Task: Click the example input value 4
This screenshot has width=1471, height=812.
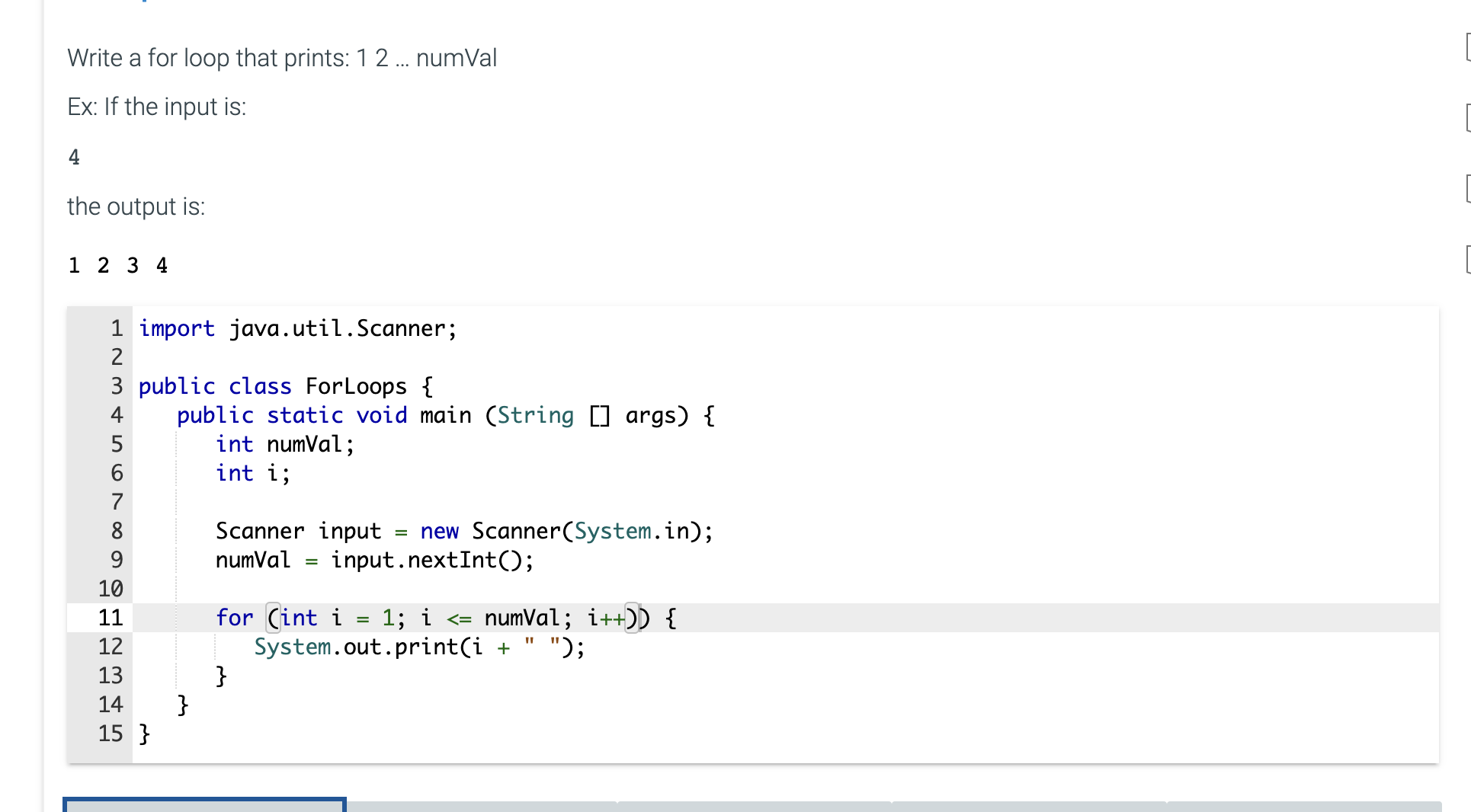Action: [74, 157]
